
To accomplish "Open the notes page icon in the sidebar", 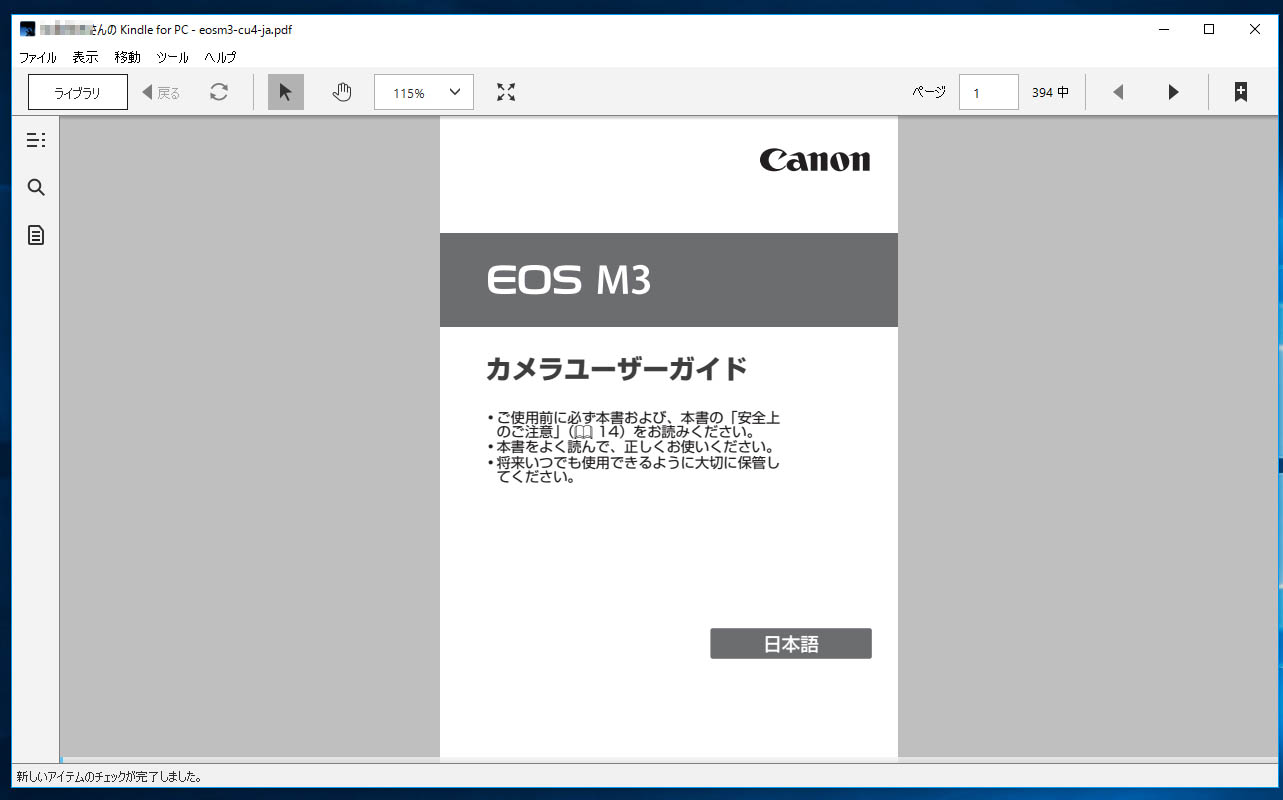I will (x=36, y=235).
